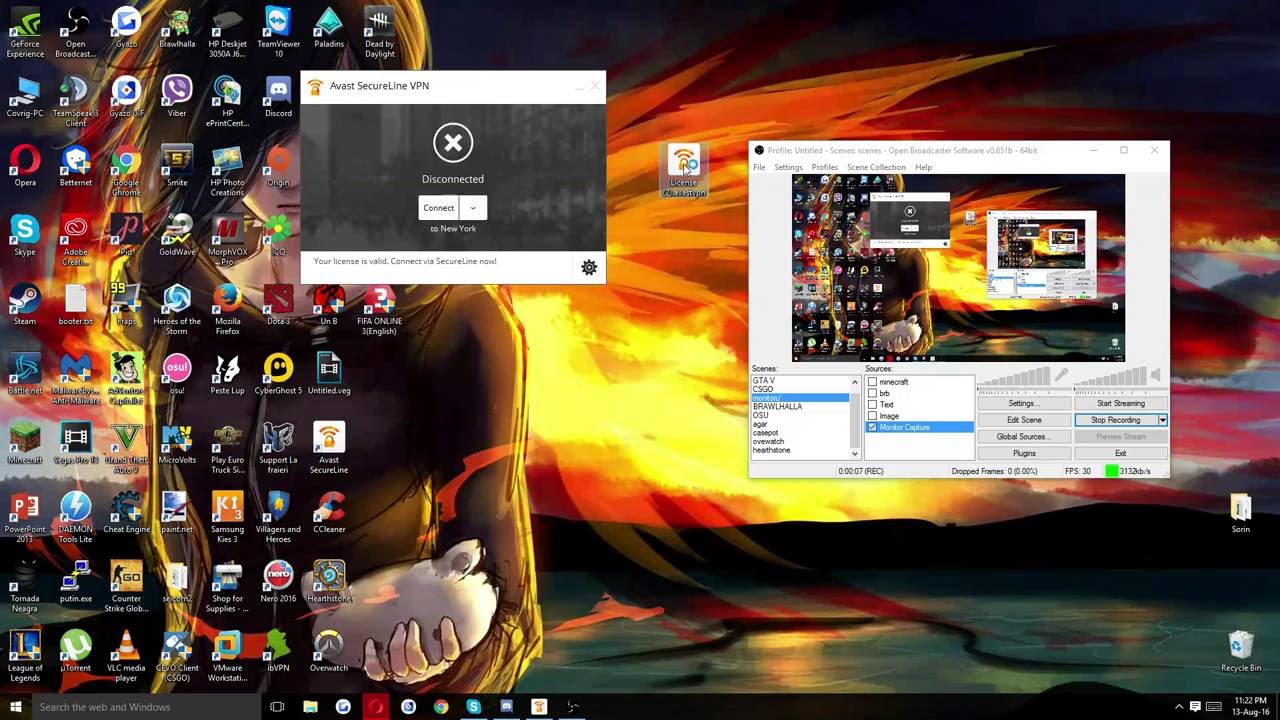
Task: Select the Paladins desktop icon
Action: coord(329,30)
